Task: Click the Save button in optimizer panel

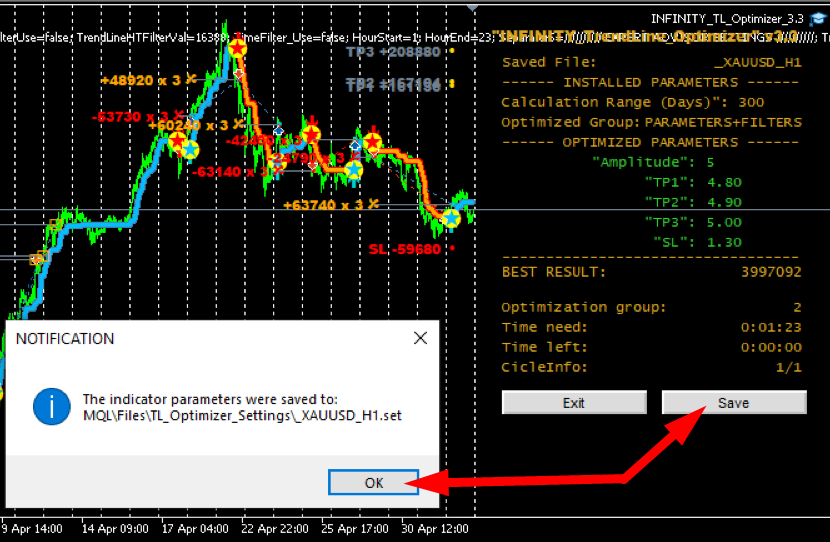Action: (734, 403)
